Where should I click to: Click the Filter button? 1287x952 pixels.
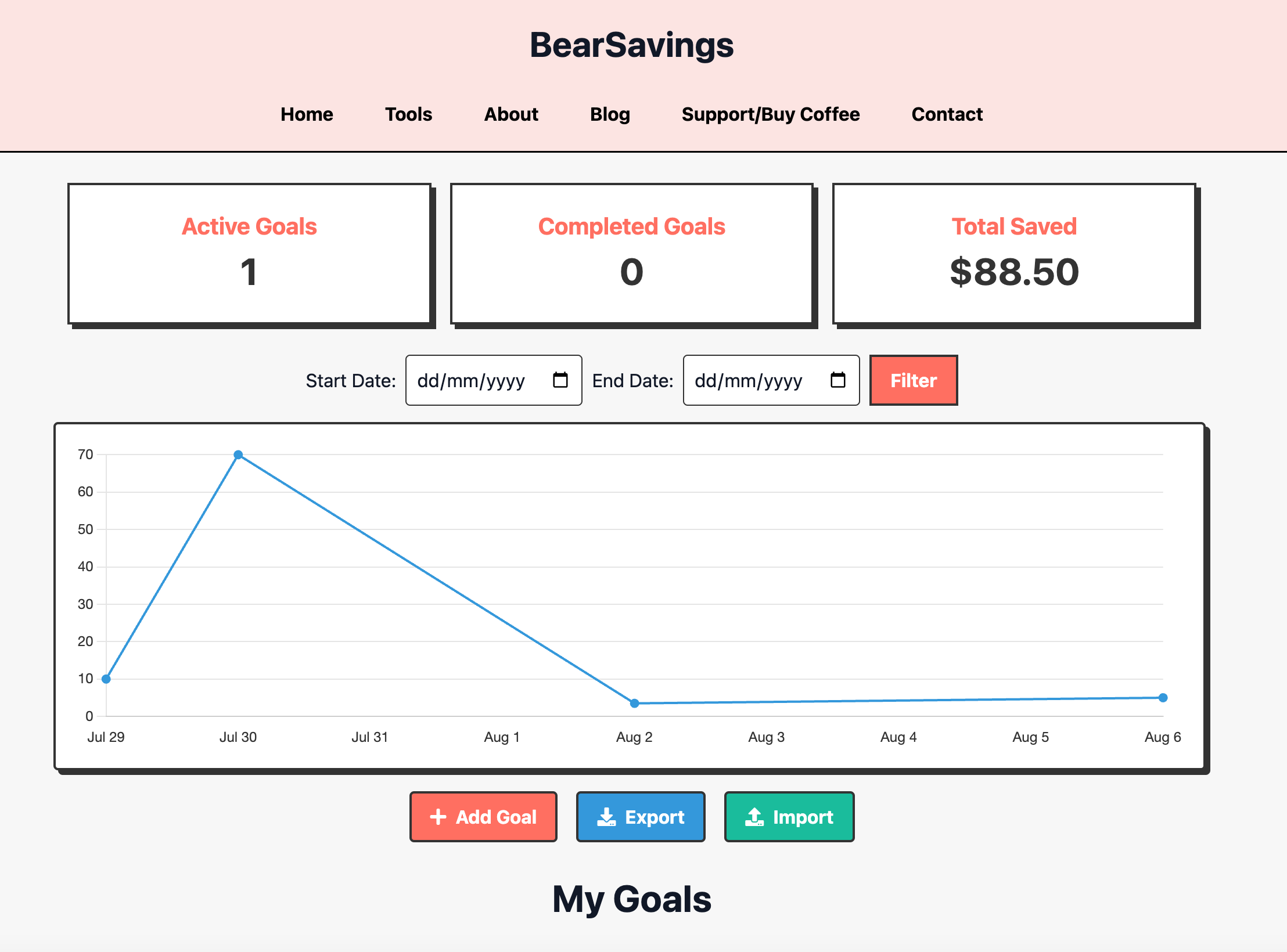click(x=913, y=380)
